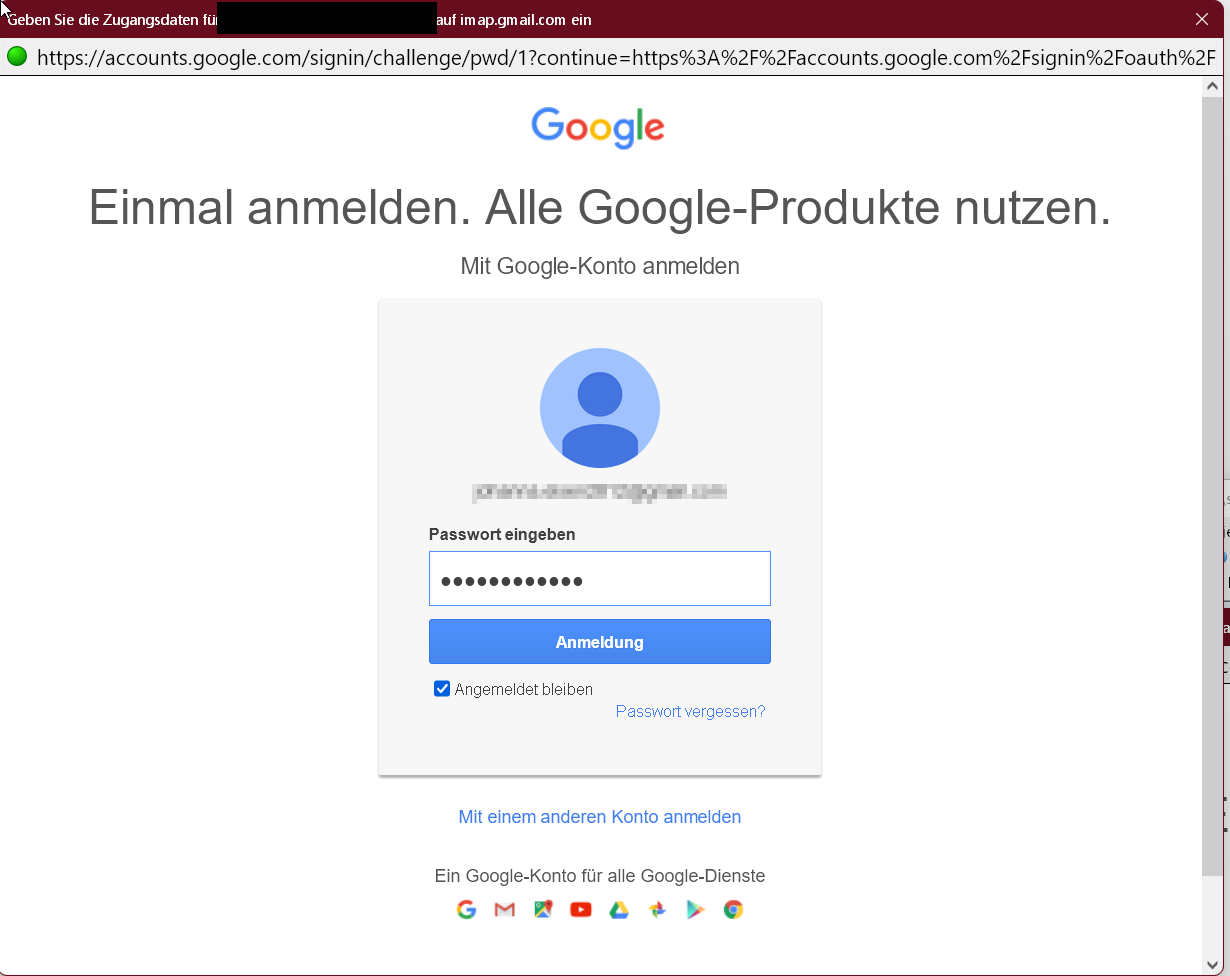Click the scrollbar down arrow
Screen dimensions: 1230x976
tap(1212, 964)
